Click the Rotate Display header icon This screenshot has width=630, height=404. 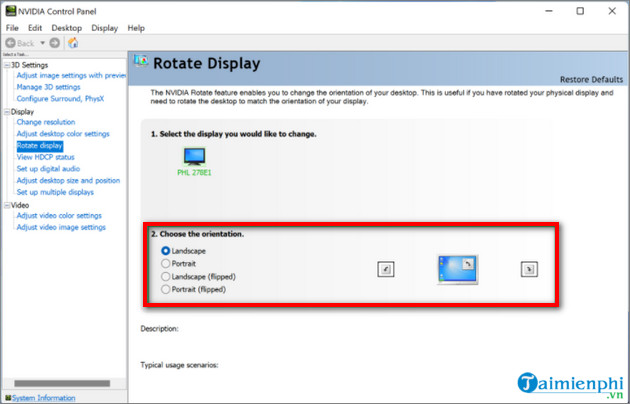(x=141, y=61)
